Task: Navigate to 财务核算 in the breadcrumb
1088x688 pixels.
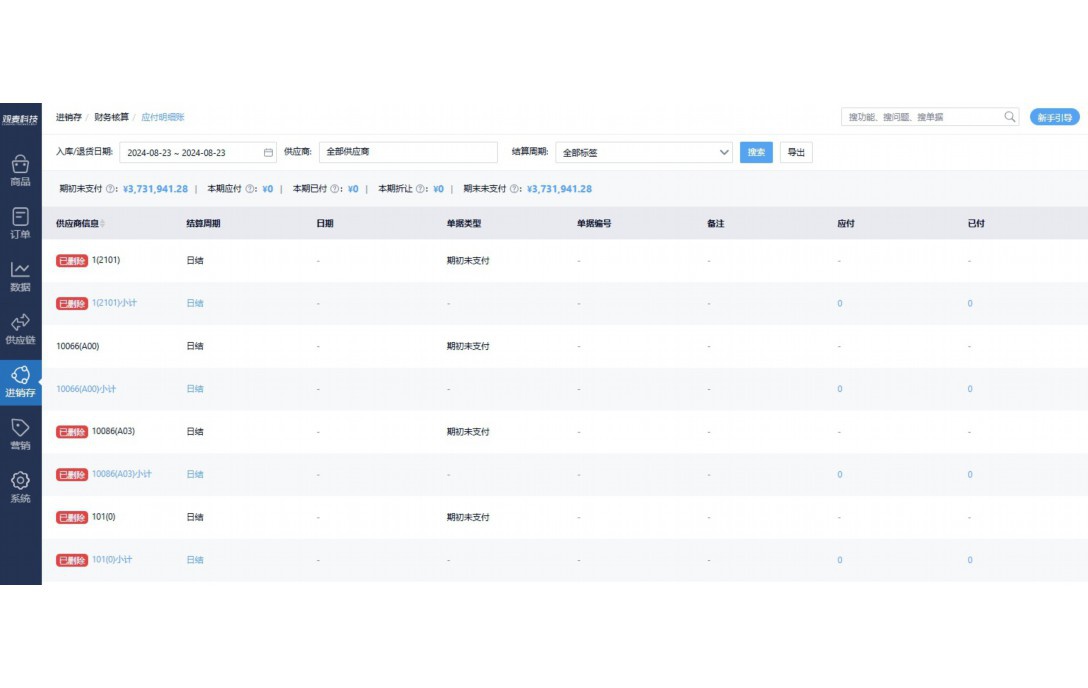Action: tap(111, 117)
